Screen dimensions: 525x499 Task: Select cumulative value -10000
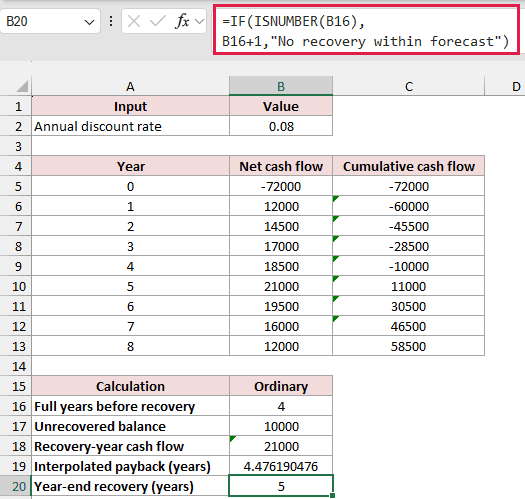(x=408, y=266)
